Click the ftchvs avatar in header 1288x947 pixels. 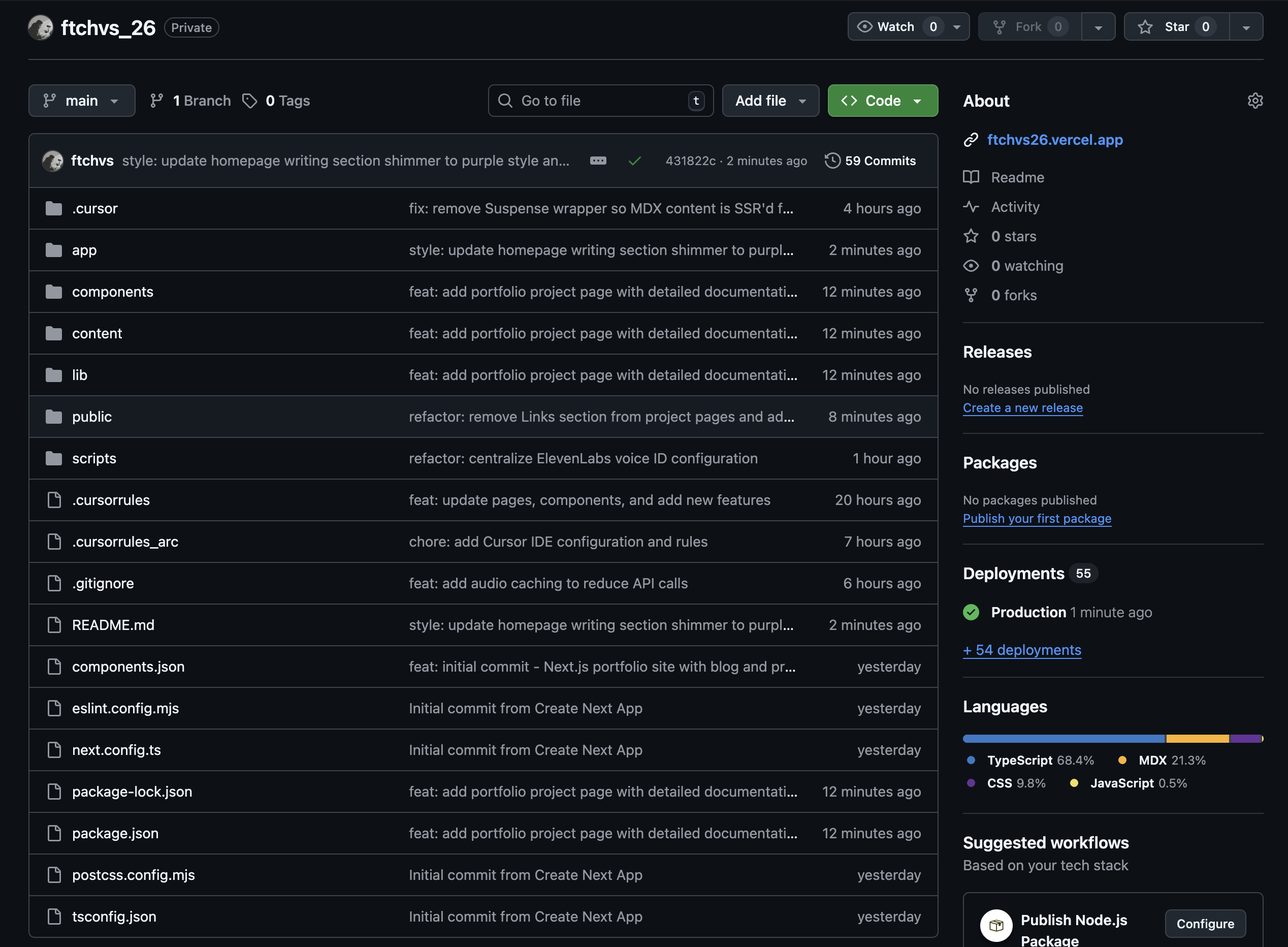[x=41, y=27]
